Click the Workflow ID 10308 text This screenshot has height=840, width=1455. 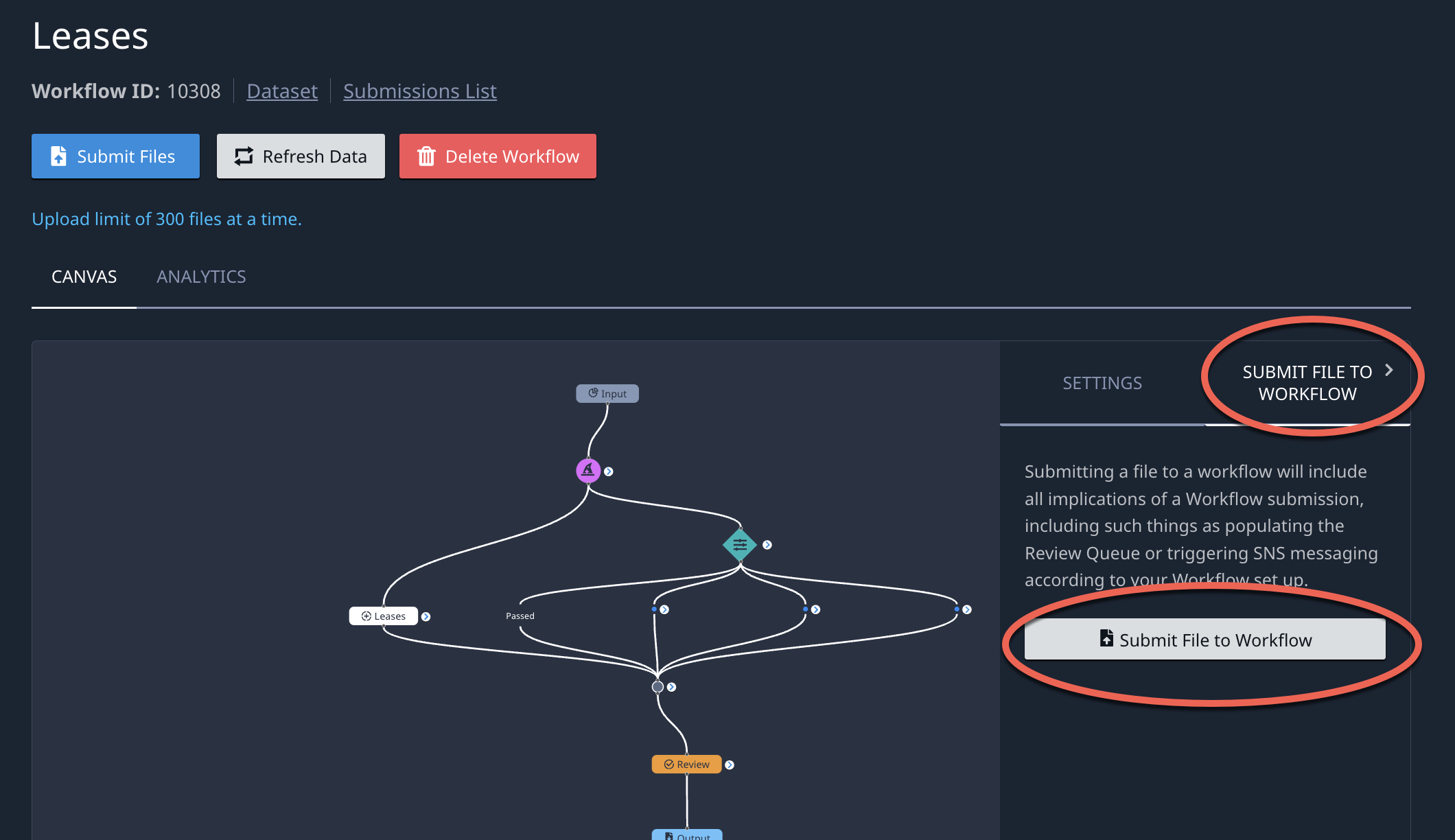coord(126,91)
